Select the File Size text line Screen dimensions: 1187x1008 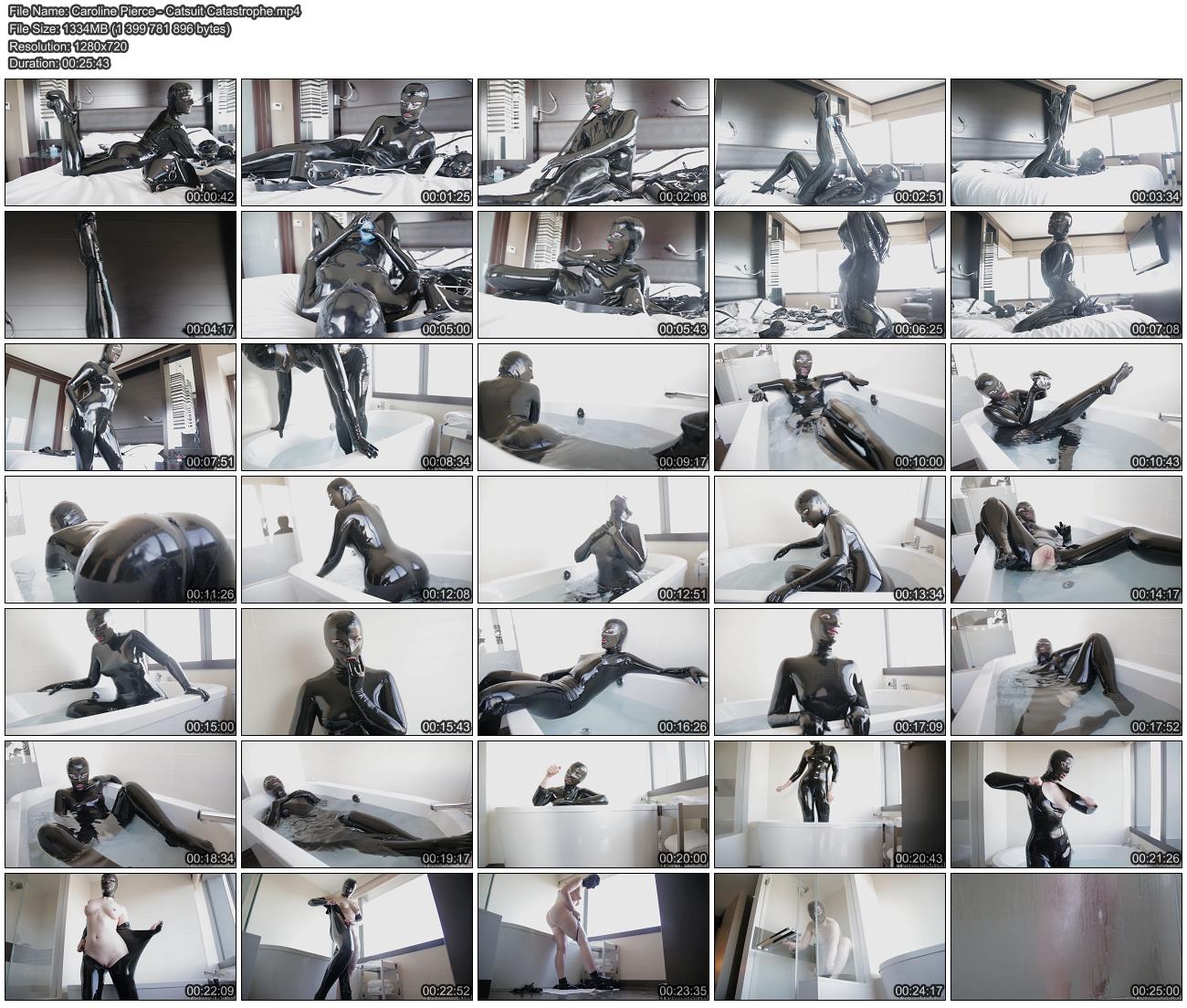click(119, 28)
